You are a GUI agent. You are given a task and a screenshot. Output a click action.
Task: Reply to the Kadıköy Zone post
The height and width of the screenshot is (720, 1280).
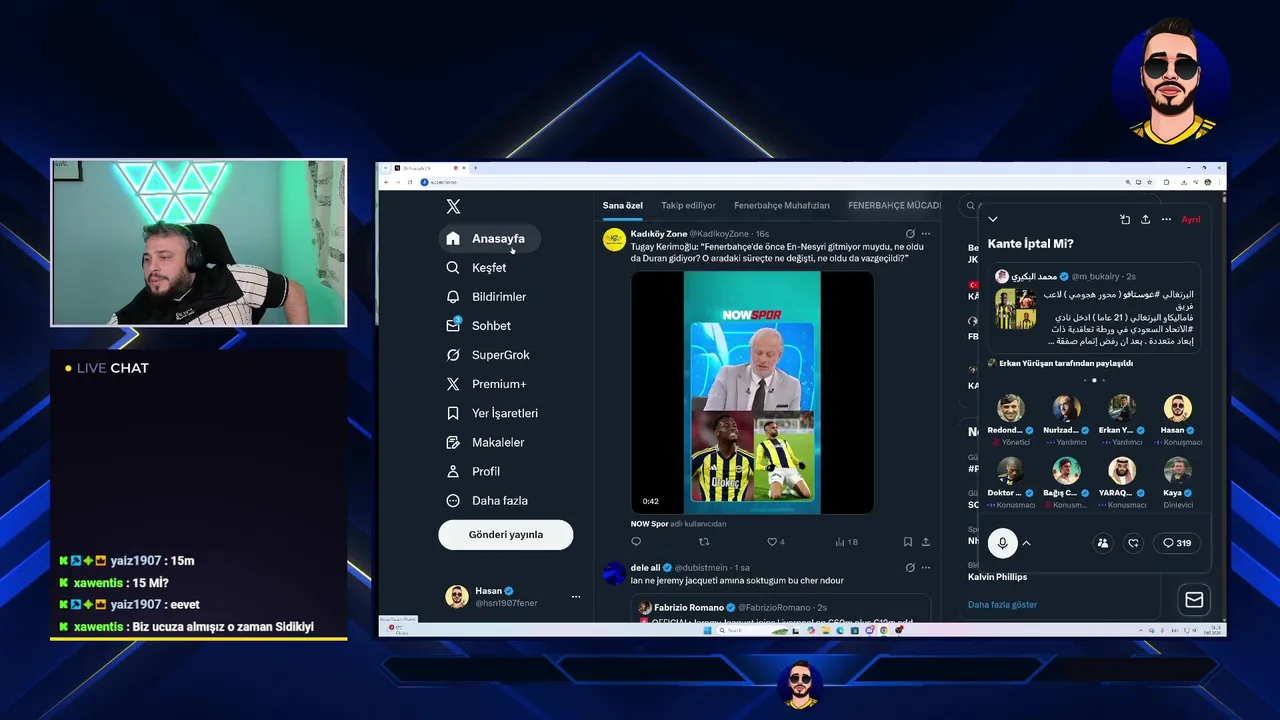[x=636, y=542]
